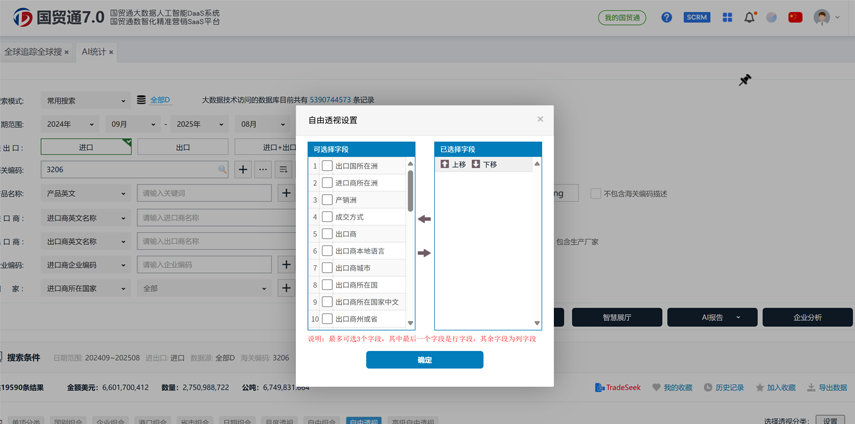Click the China flag language icon
Viewport: 855px width, 424px height.
click(x=795, y=17)
